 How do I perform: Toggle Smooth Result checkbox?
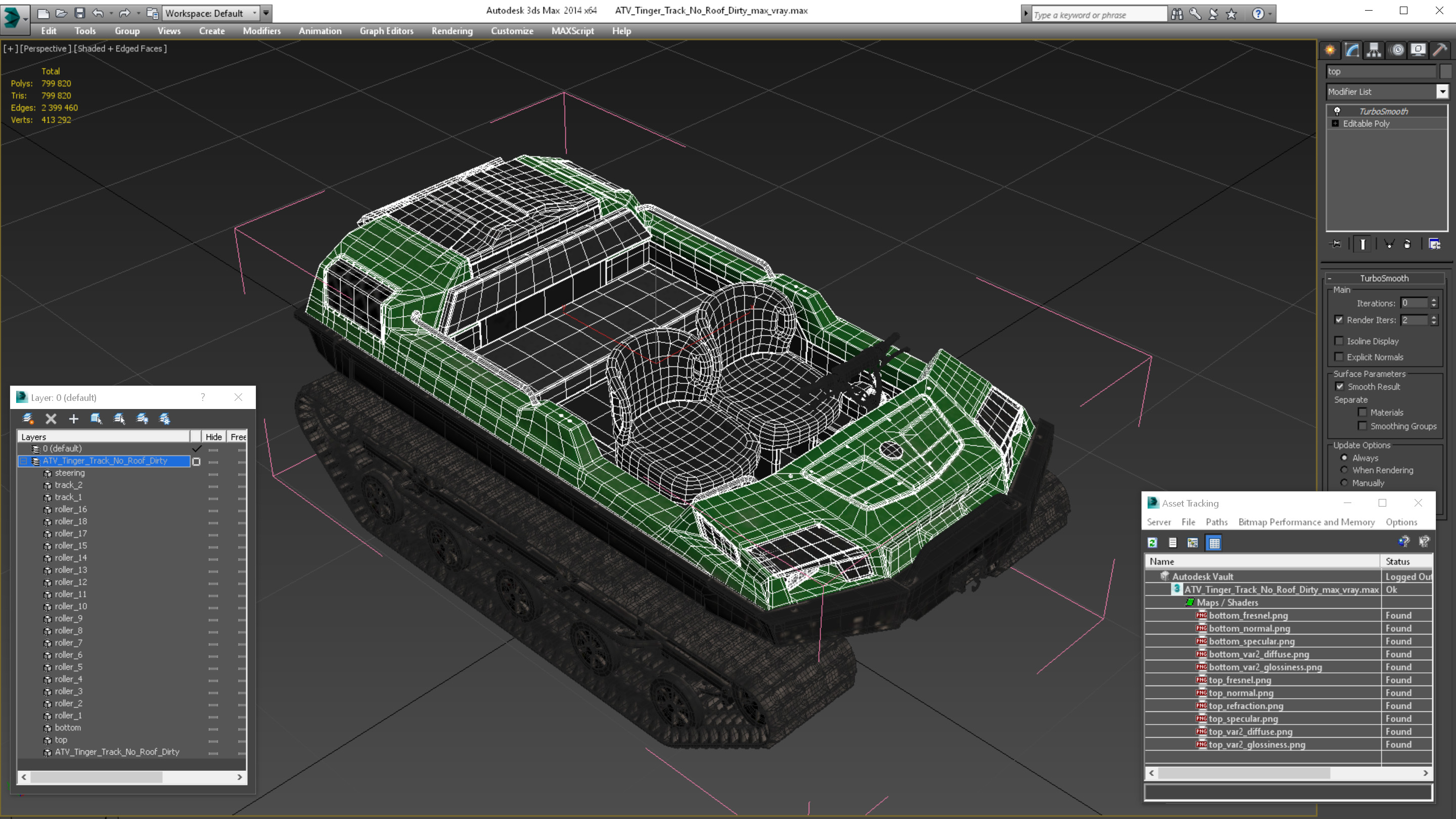pyautogui.click(x=1340, y=386)
